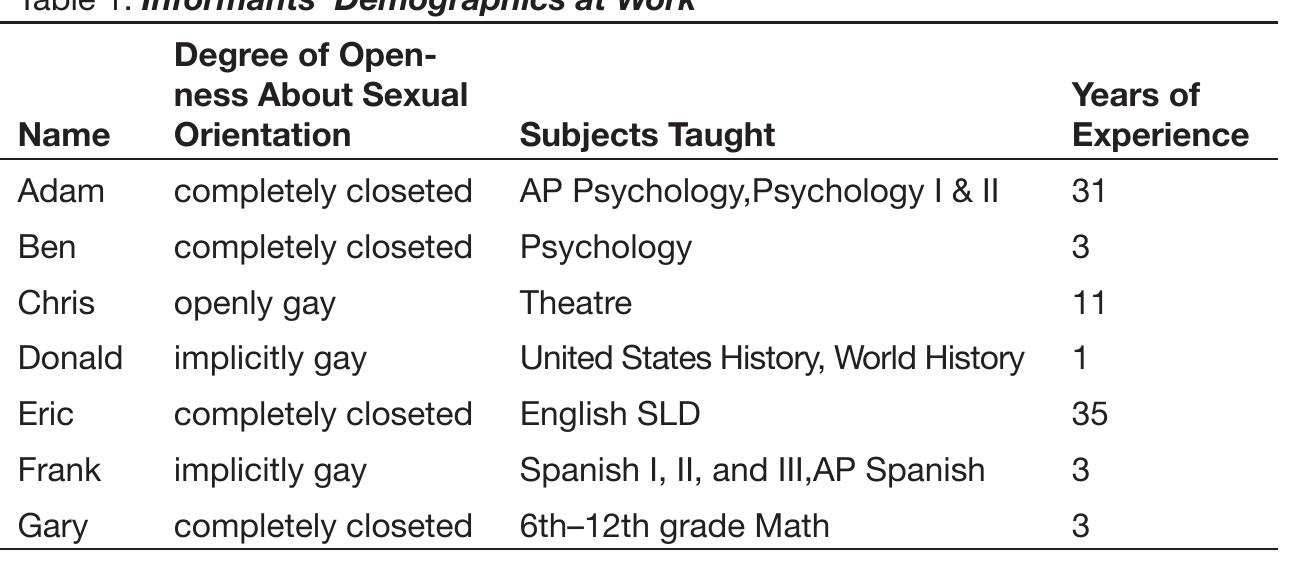Image resolution: width=1297 pixels, height=564 pixels.
Task: Select the "Years of Experience" column header
Action: click(x=1159, y=115)
